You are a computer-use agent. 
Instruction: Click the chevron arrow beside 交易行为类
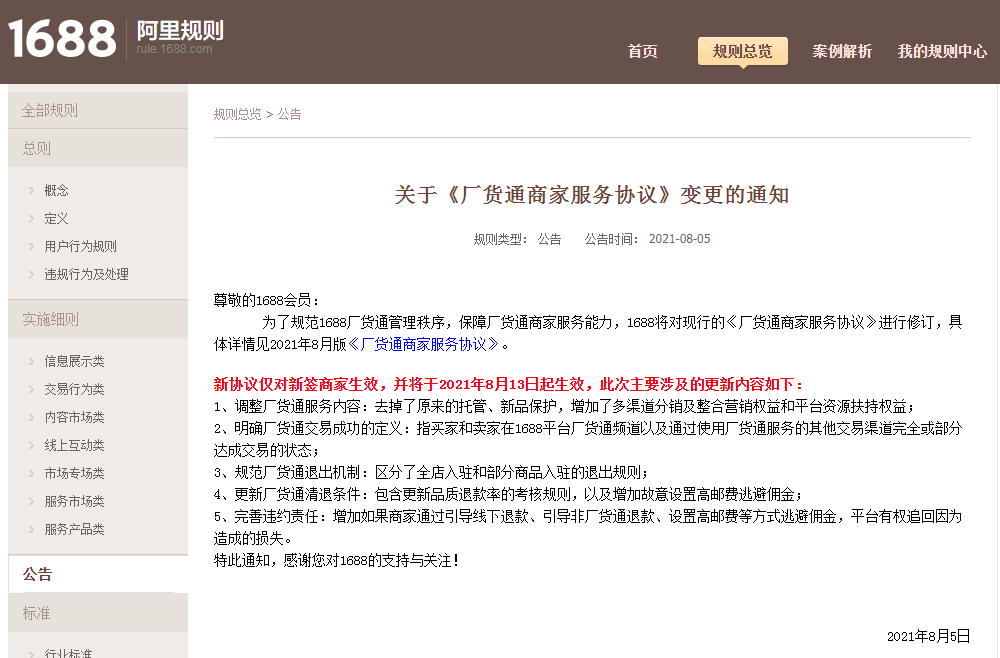click(31, 389)
